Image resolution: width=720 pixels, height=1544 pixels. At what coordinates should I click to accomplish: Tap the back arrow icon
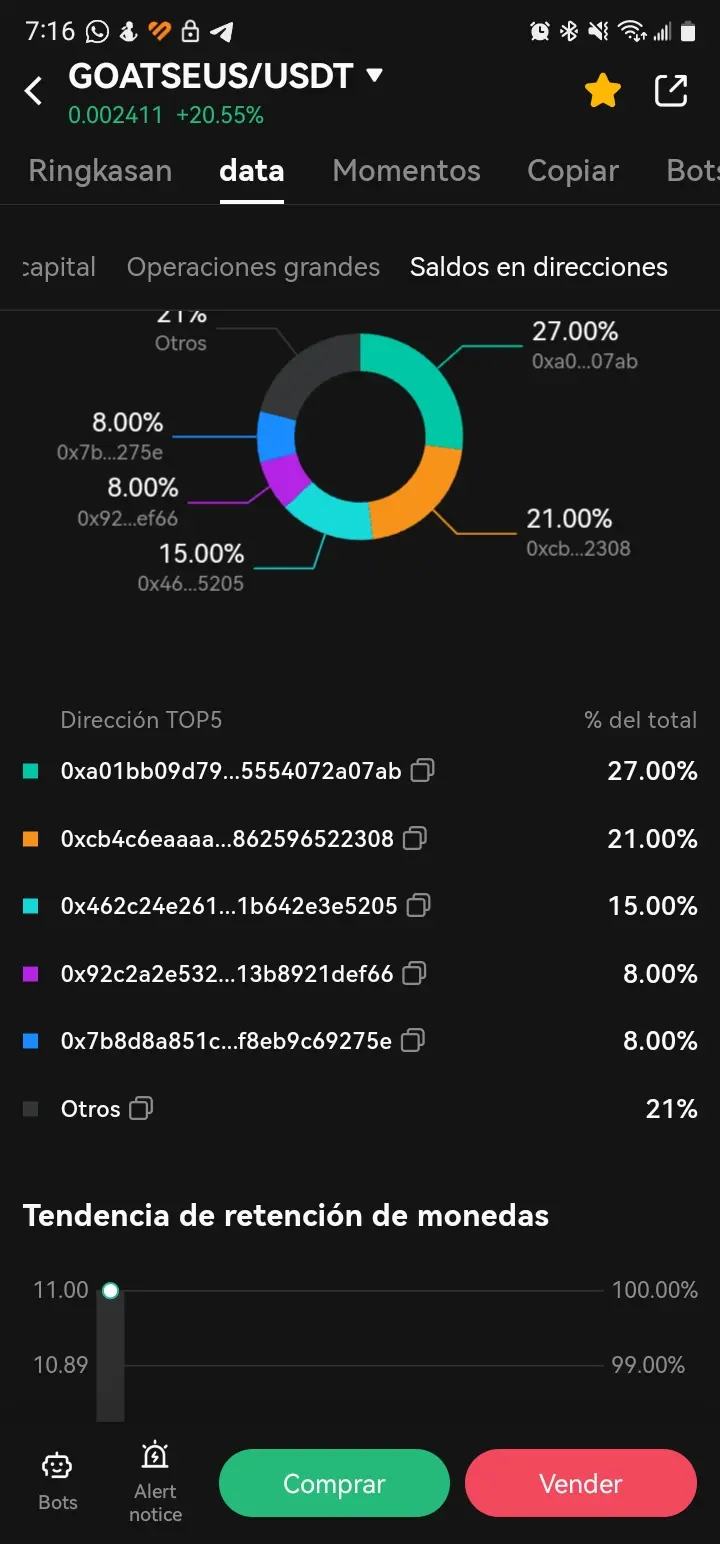click(34, 91)
